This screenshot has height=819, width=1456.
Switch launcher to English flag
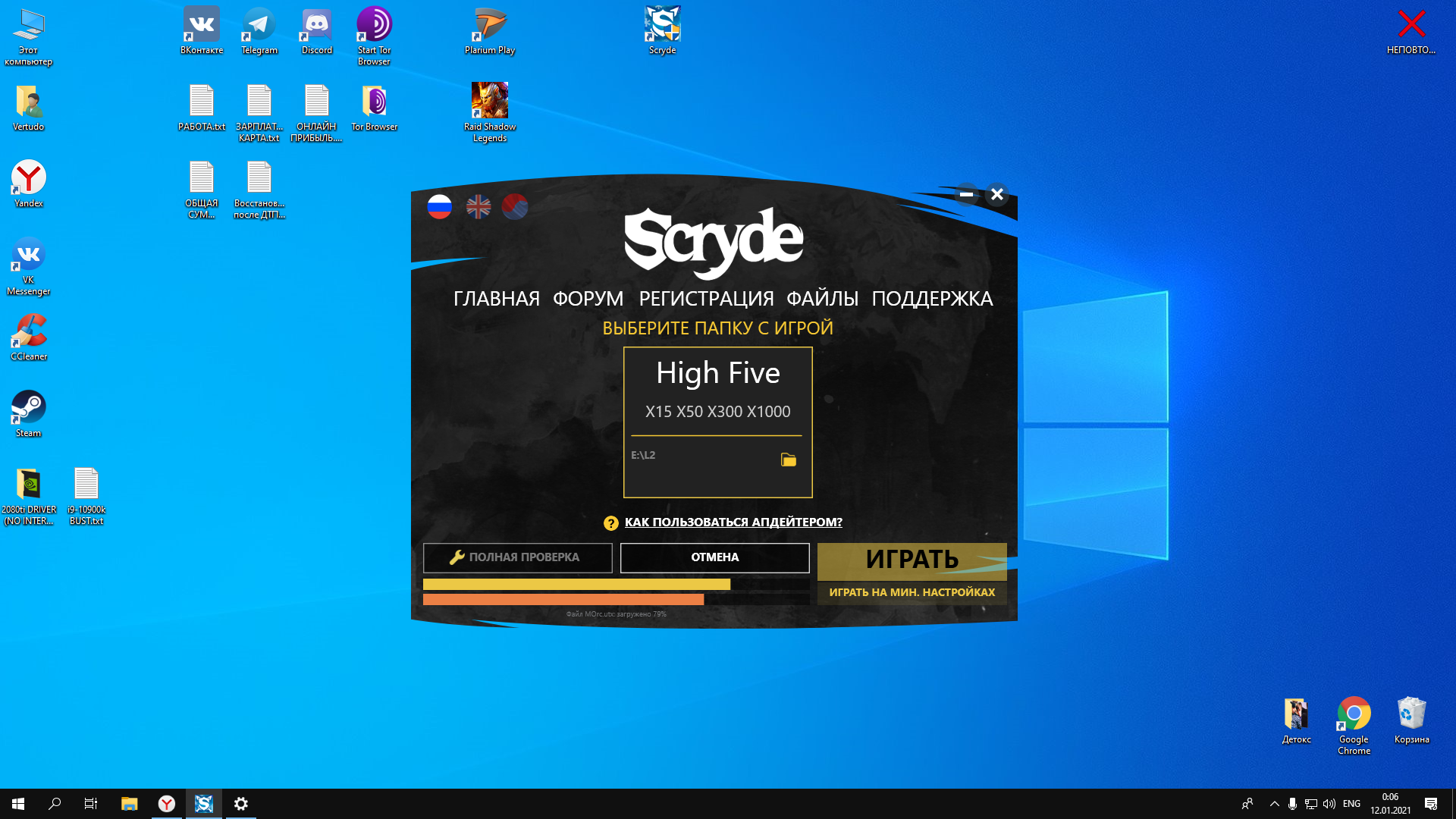click(479, 206)
